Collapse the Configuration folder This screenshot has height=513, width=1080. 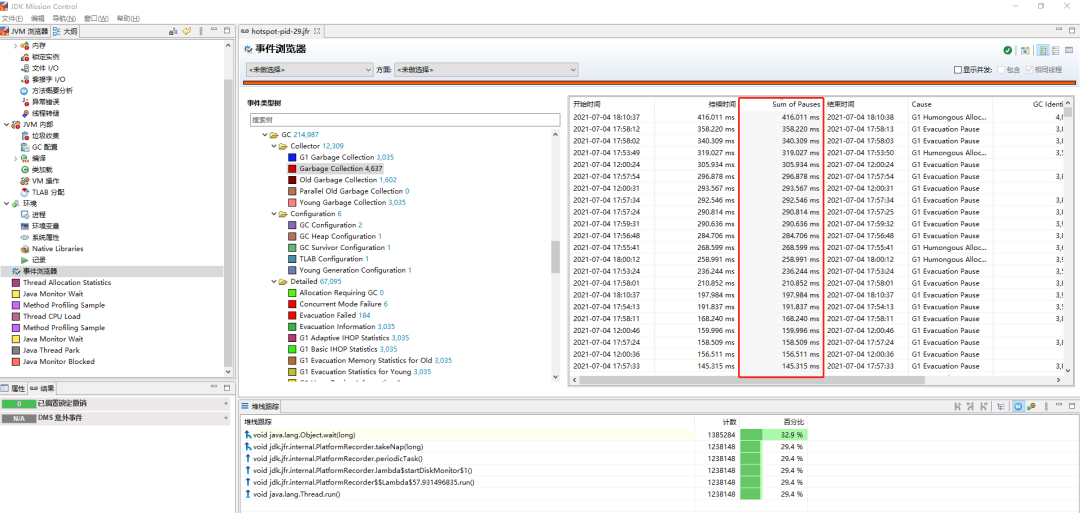tap(273, 213)
